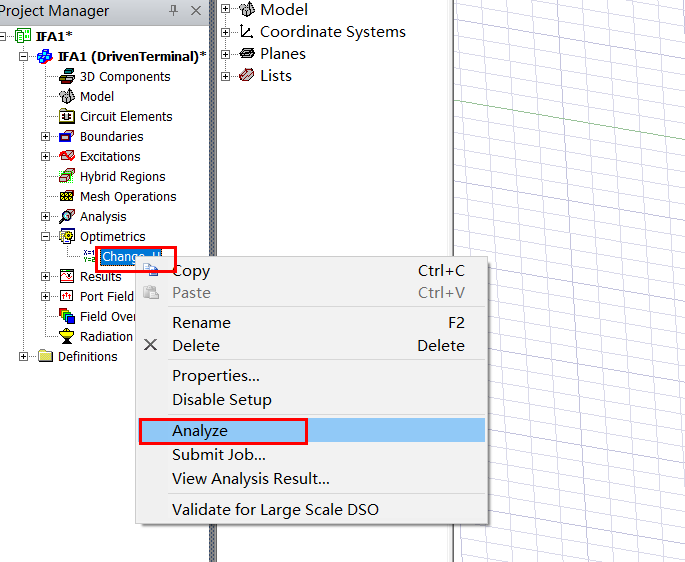
Task: Open View Analysis Result... menu entry
Action: coord(312,479)
